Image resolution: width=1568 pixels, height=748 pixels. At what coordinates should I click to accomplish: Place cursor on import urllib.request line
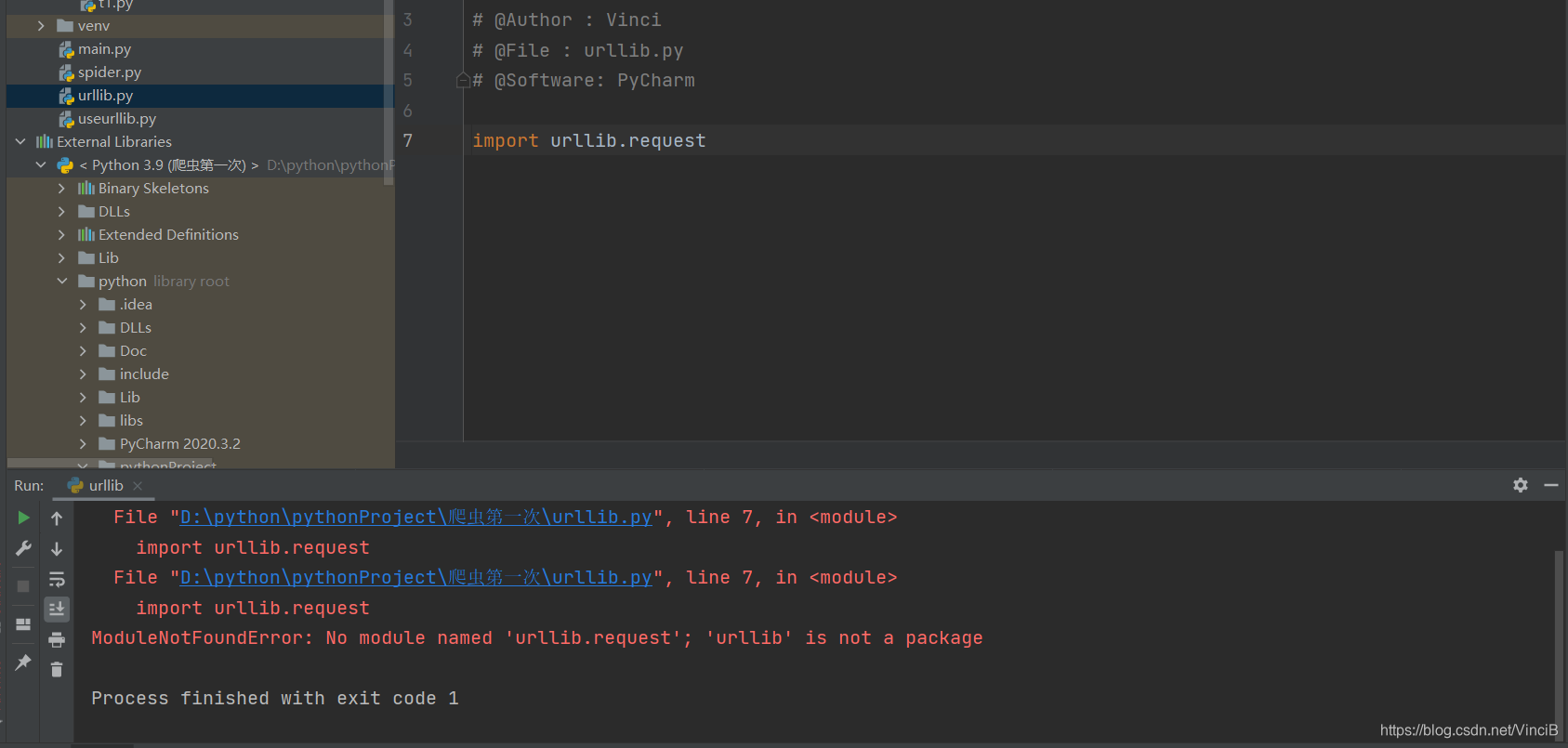(x=589, y=141)
